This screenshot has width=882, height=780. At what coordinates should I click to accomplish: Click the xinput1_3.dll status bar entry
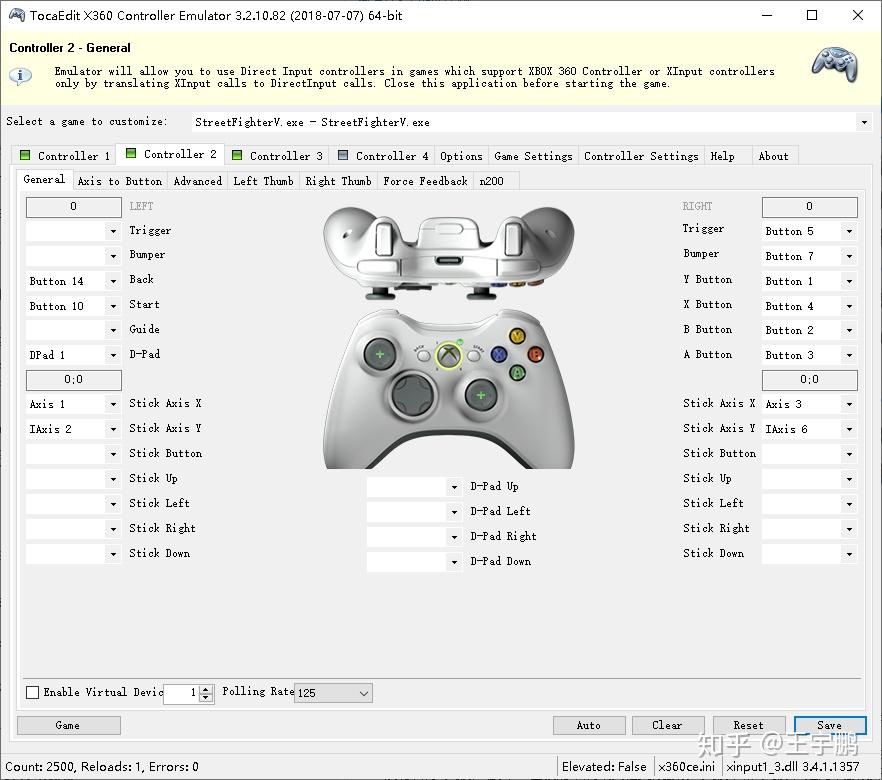(793, 767)
